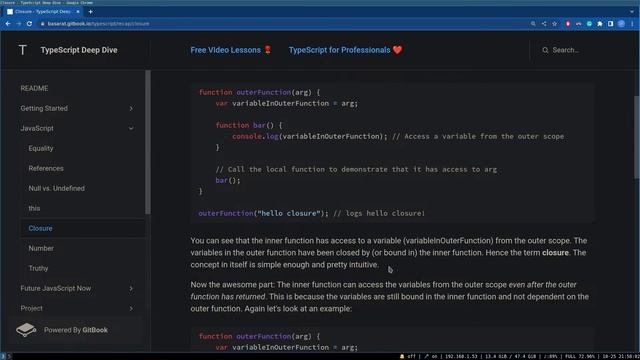Expand the Future JavaScript Now chevron

click(131, 289)
